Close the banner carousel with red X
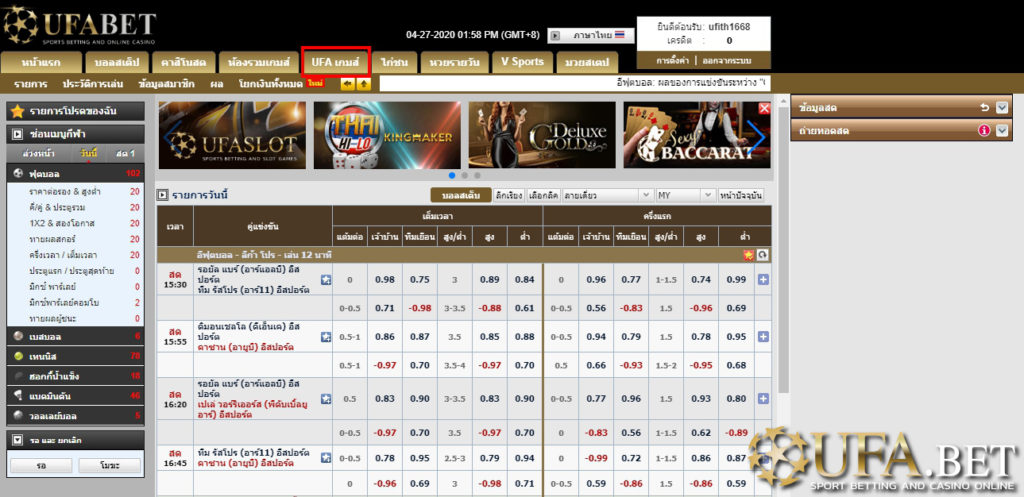1024x497 pixels. [764, 108]
